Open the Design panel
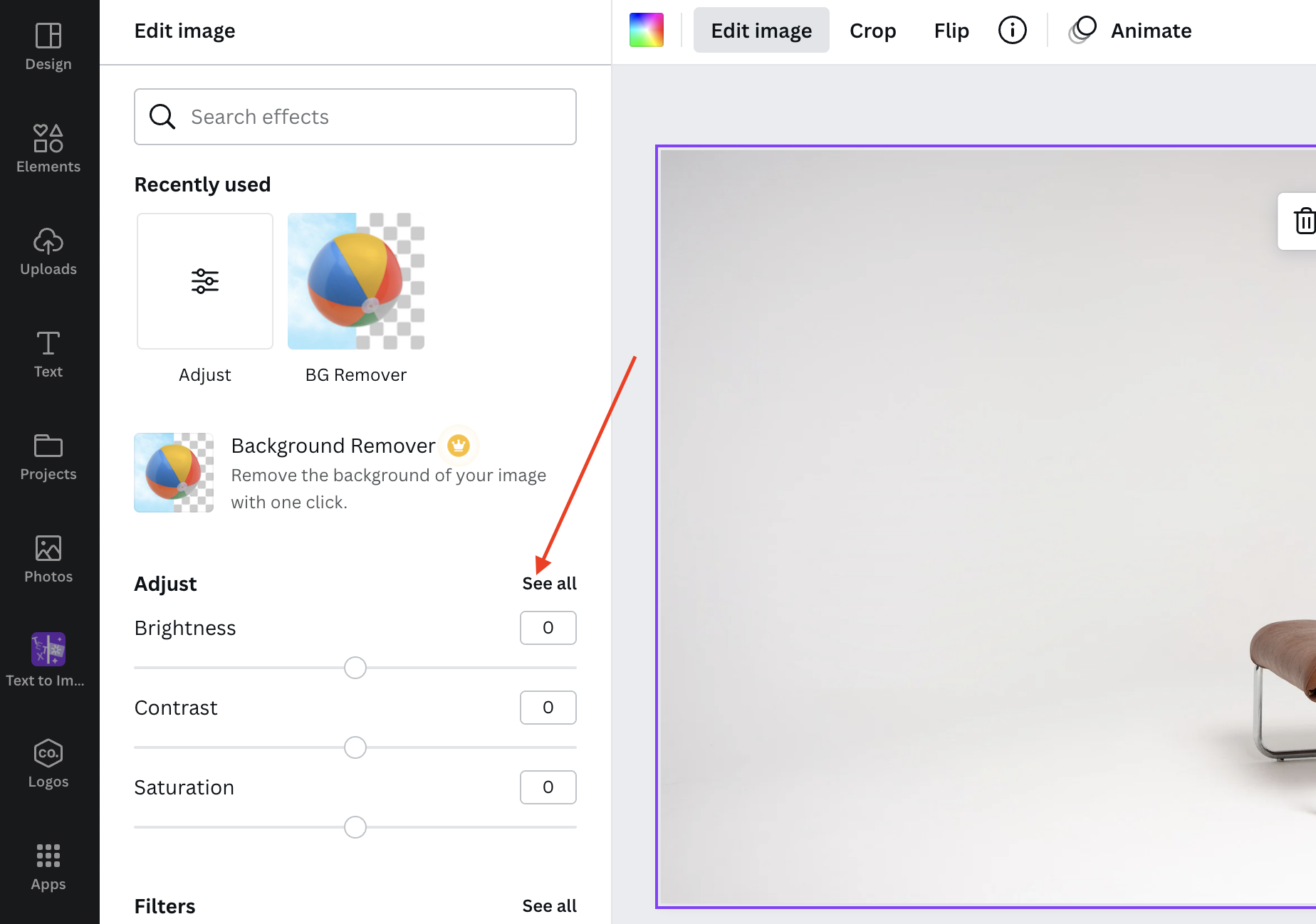1316x924 pixels. click(48, 47)
